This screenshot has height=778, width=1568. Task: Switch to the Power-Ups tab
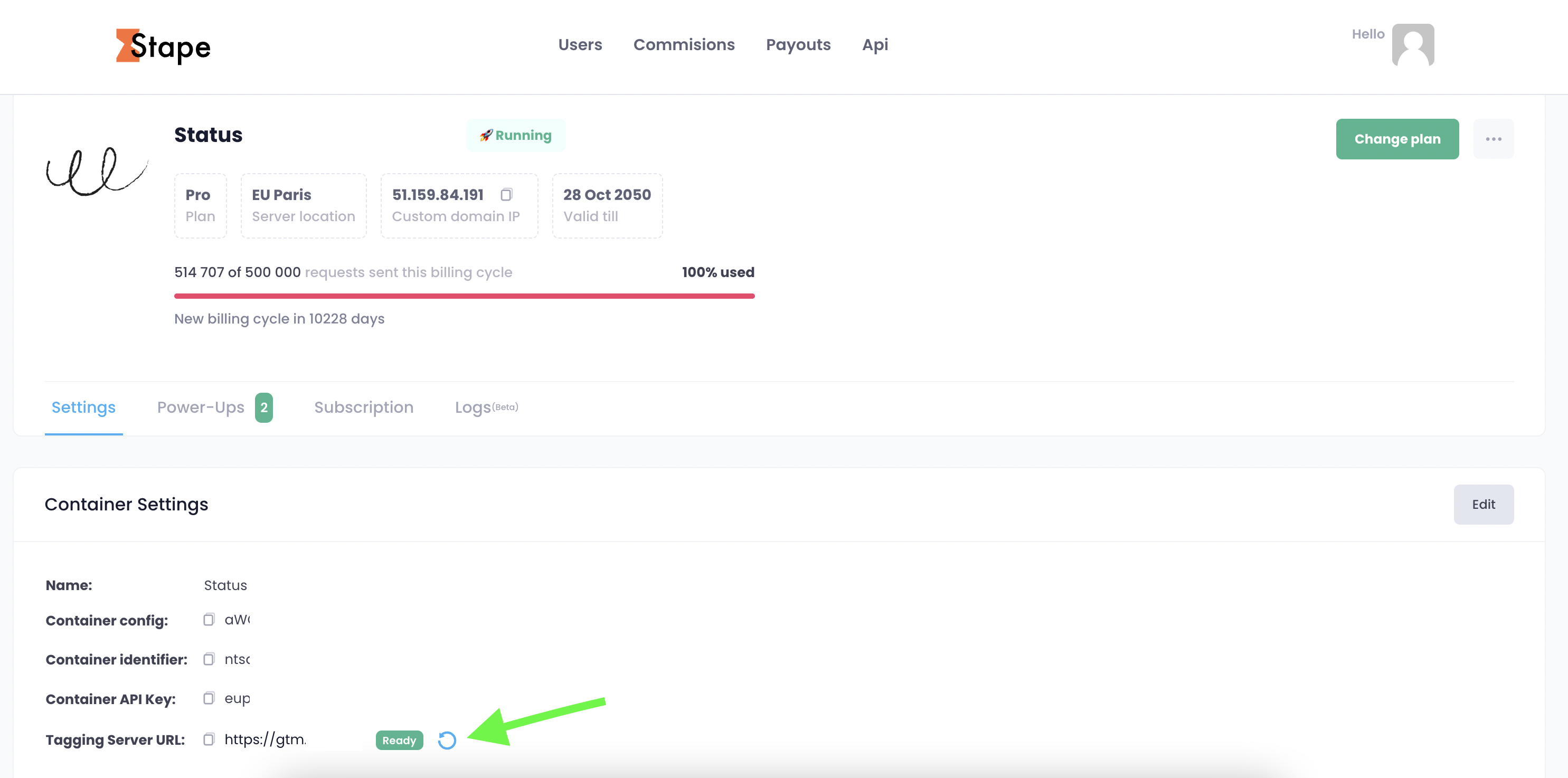[201, 407]
